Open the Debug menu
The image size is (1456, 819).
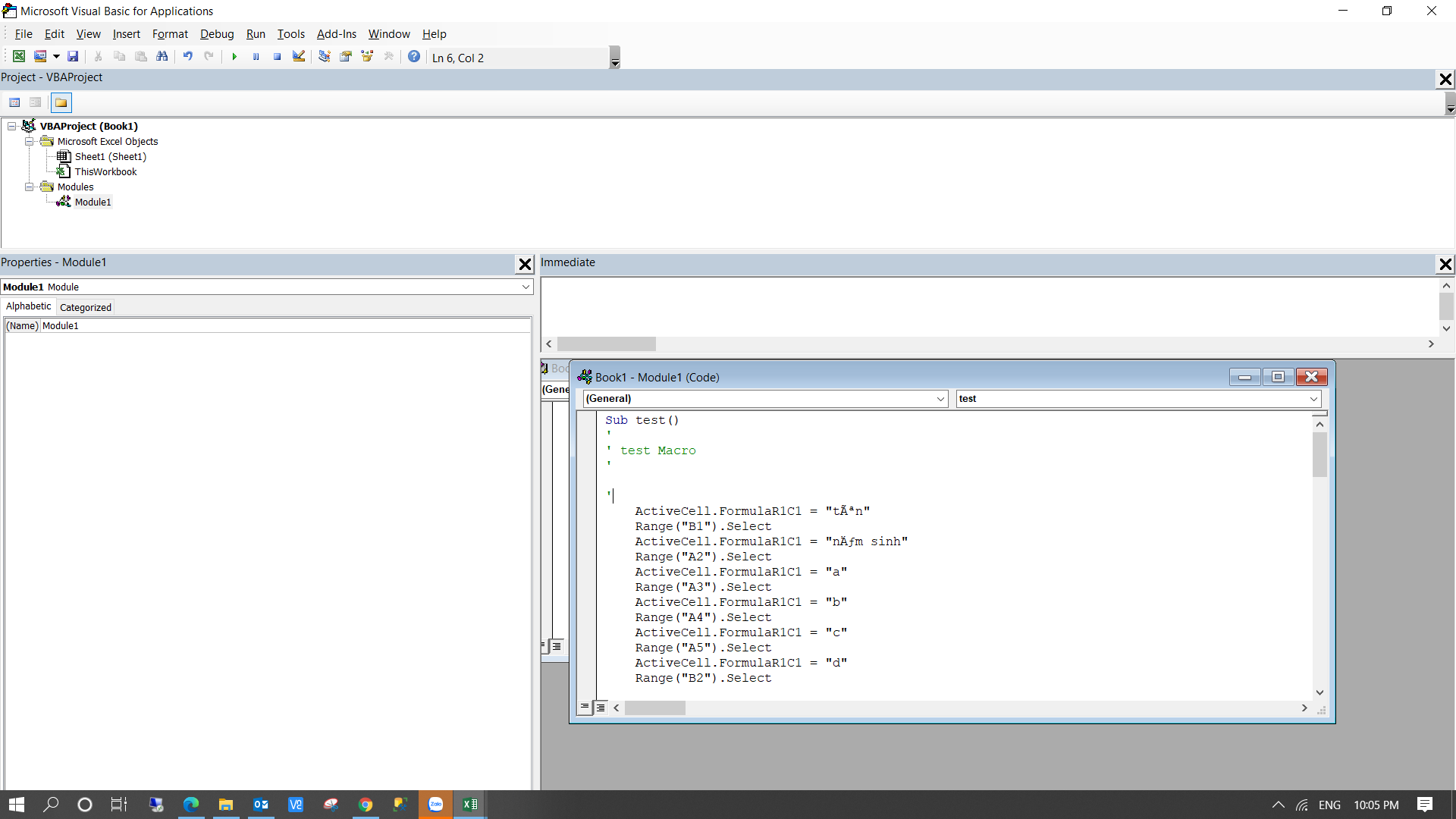[x=217, y=34]
